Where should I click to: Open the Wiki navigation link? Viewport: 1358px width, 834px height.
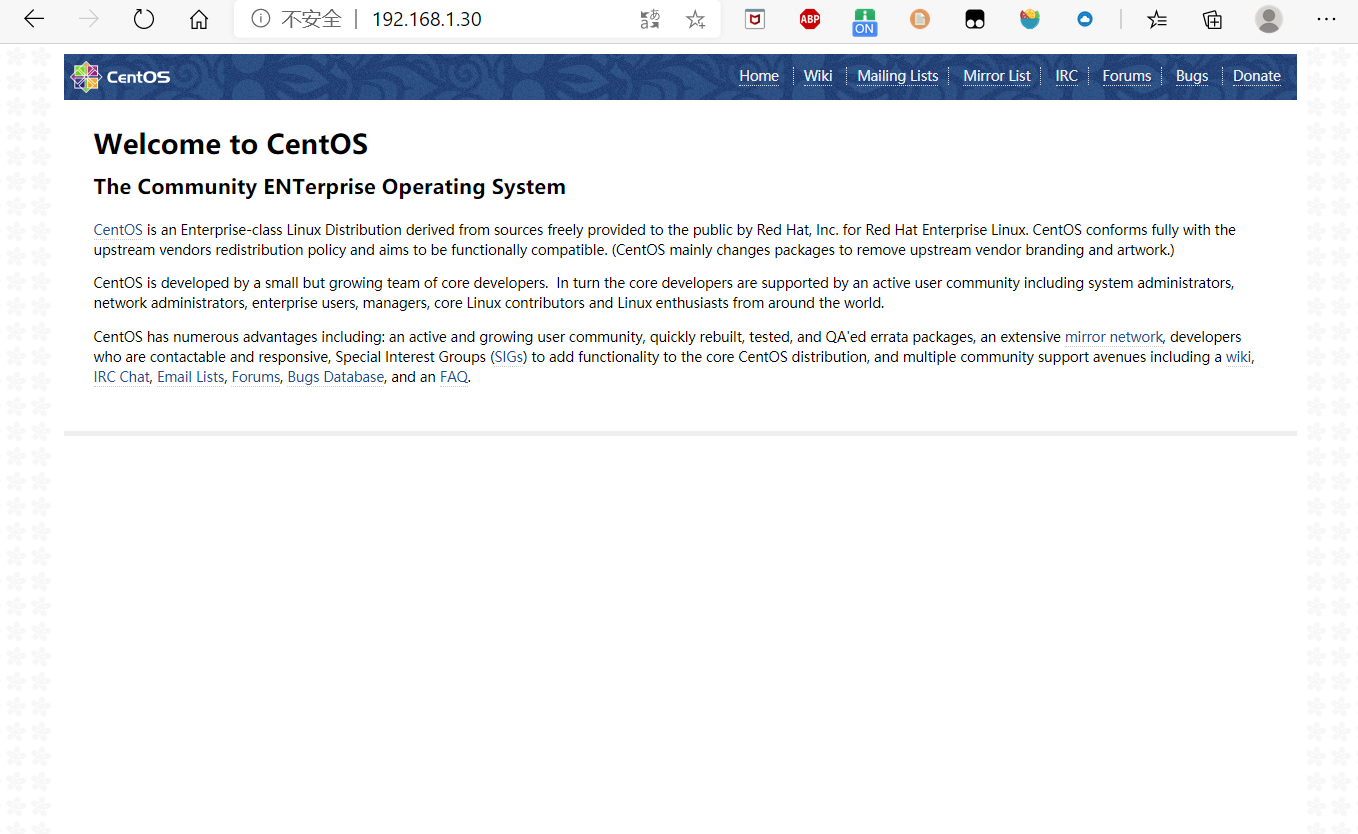(x=818, y=76)
